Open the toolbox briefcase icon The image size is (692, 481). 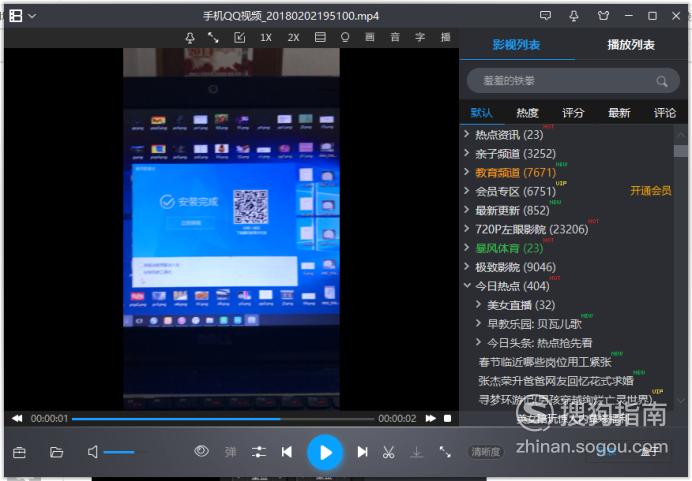(19, 452)
